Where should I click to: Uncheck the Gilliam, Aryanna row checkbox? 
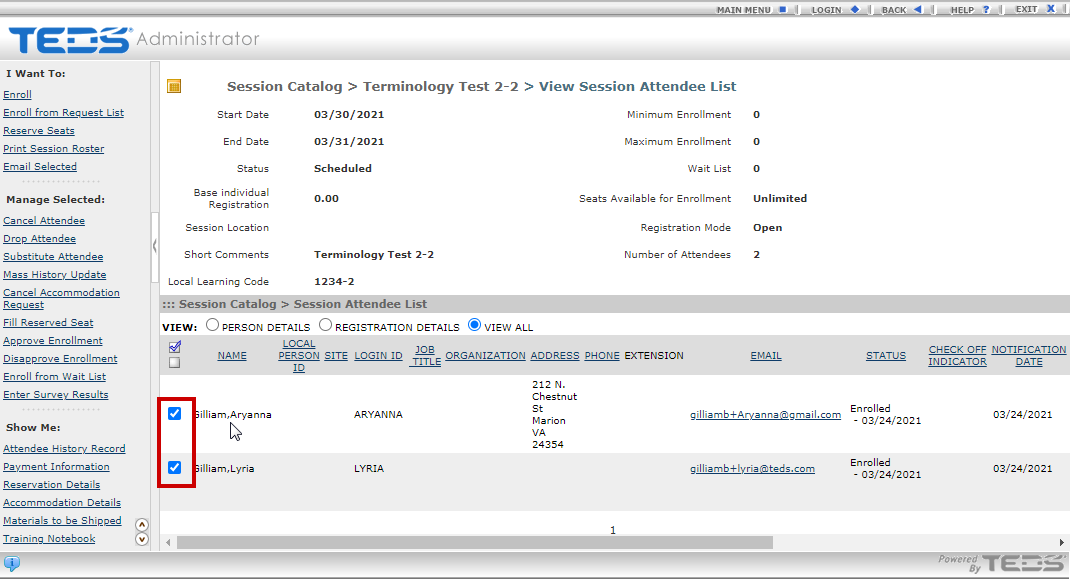coord(175,414)
